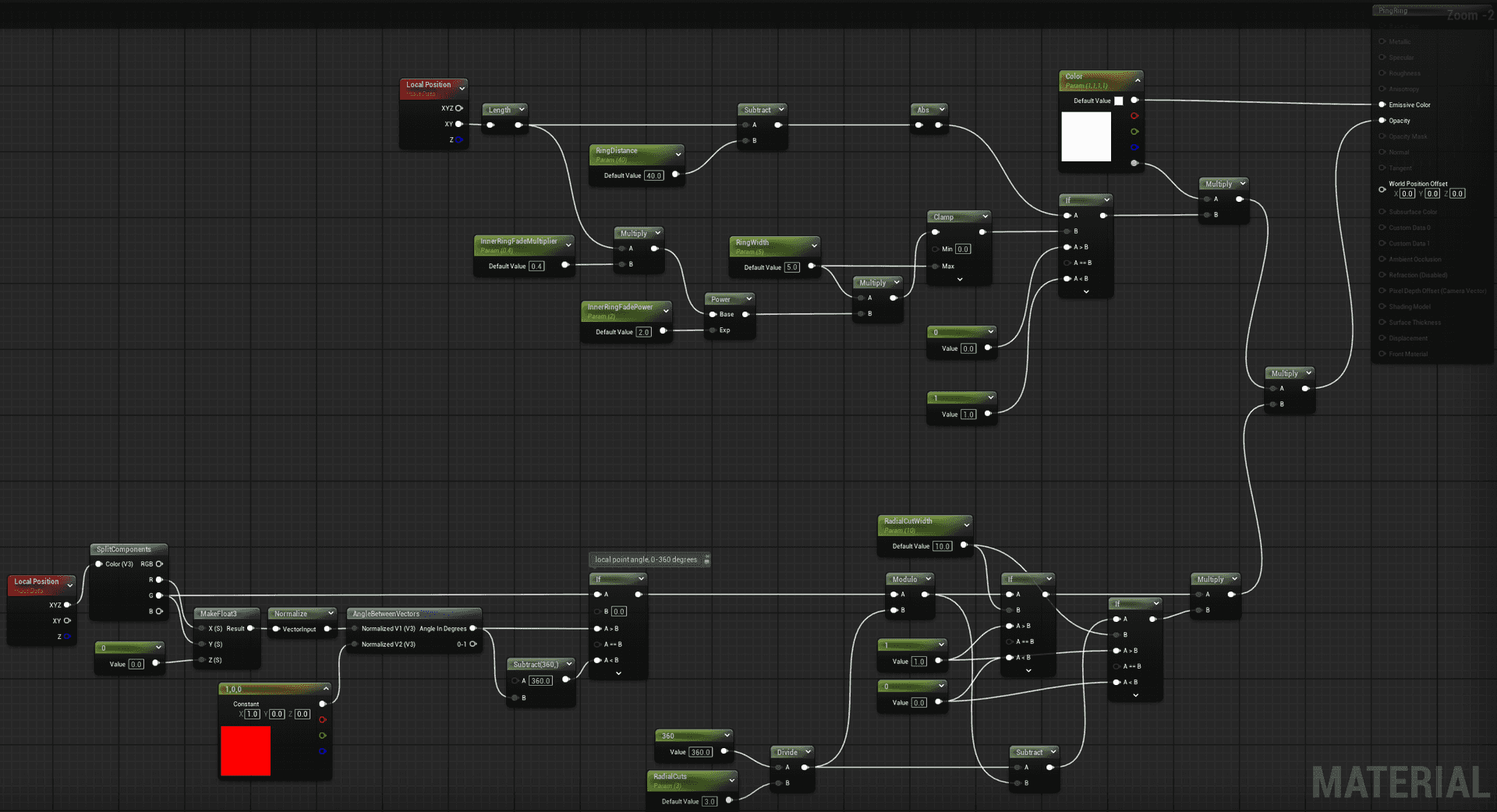Click the XYZ output pin on Local Position node
The width and height of the screenshot is (1497, 812).
(x=458, y=108)
